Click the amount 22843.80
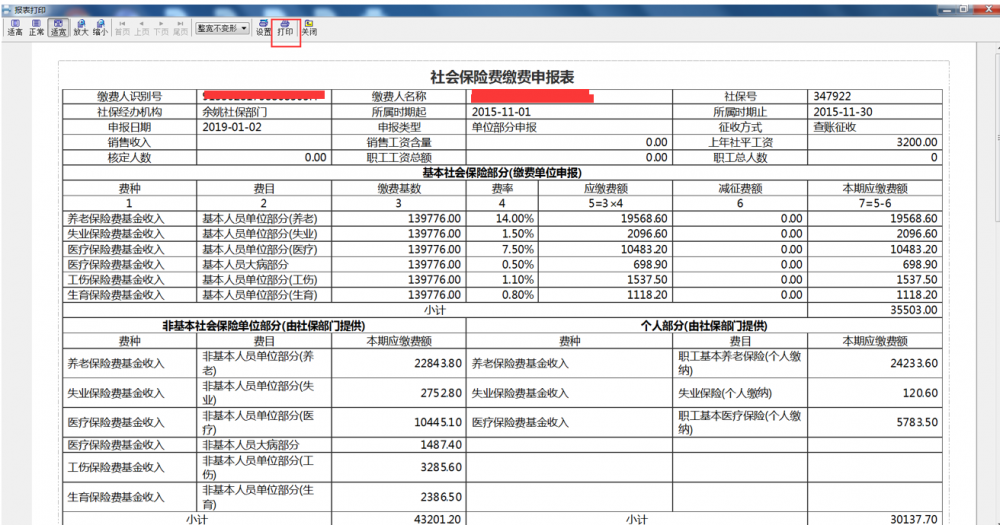The image size is (1000, 525). [438, 363]
